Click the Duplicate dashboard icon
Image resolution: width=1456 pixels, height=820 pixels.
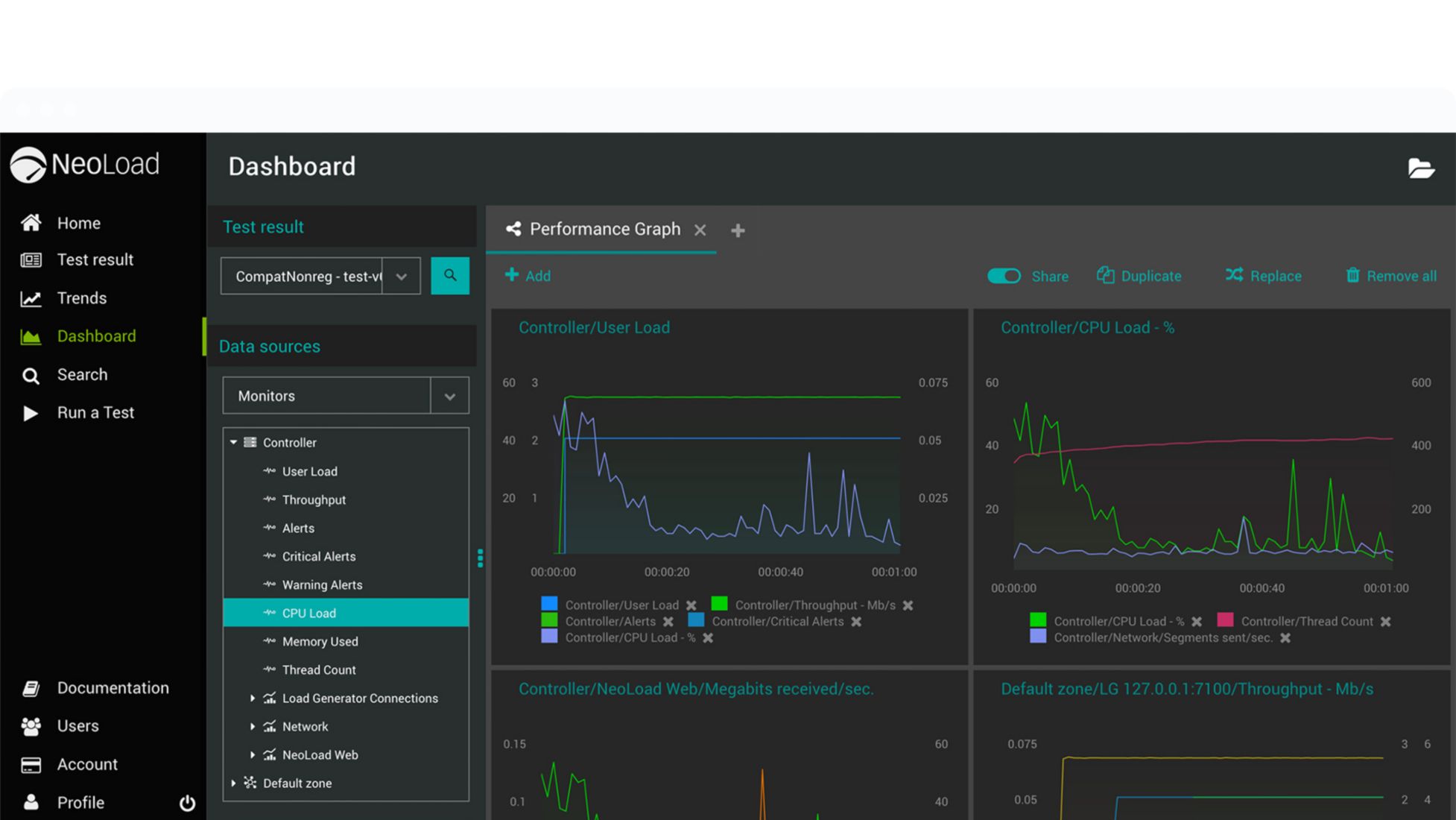1105,276
